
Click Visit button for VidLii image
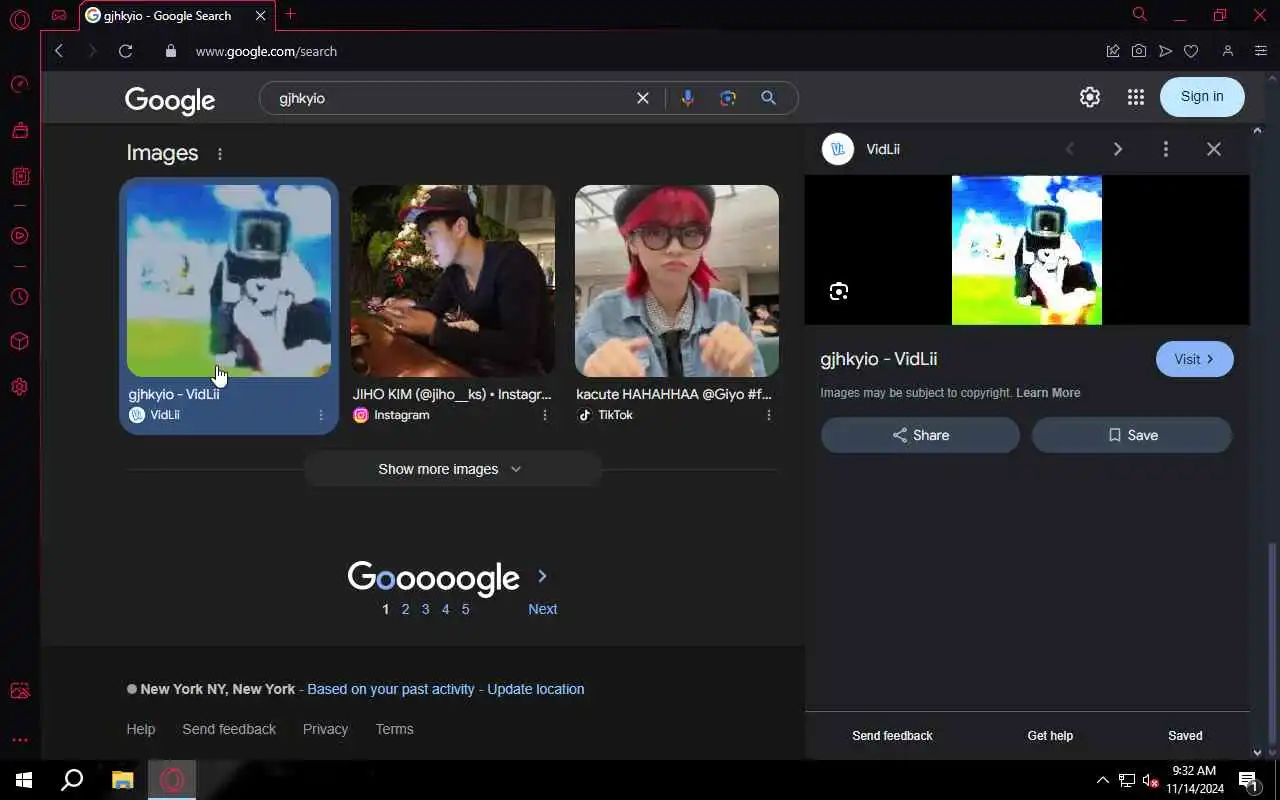pos(1195,359)
